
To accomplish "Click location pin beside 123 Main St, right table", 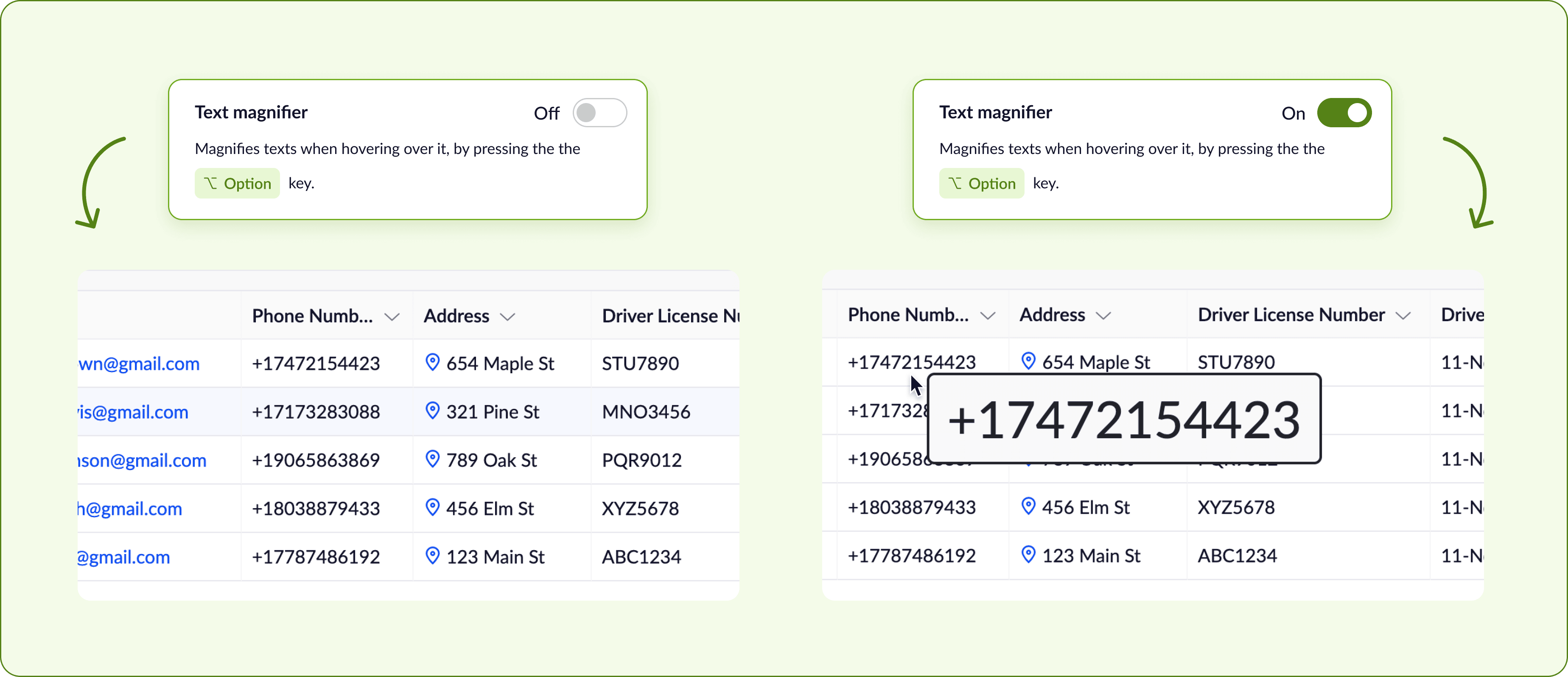I will (x=1028, y=555).
